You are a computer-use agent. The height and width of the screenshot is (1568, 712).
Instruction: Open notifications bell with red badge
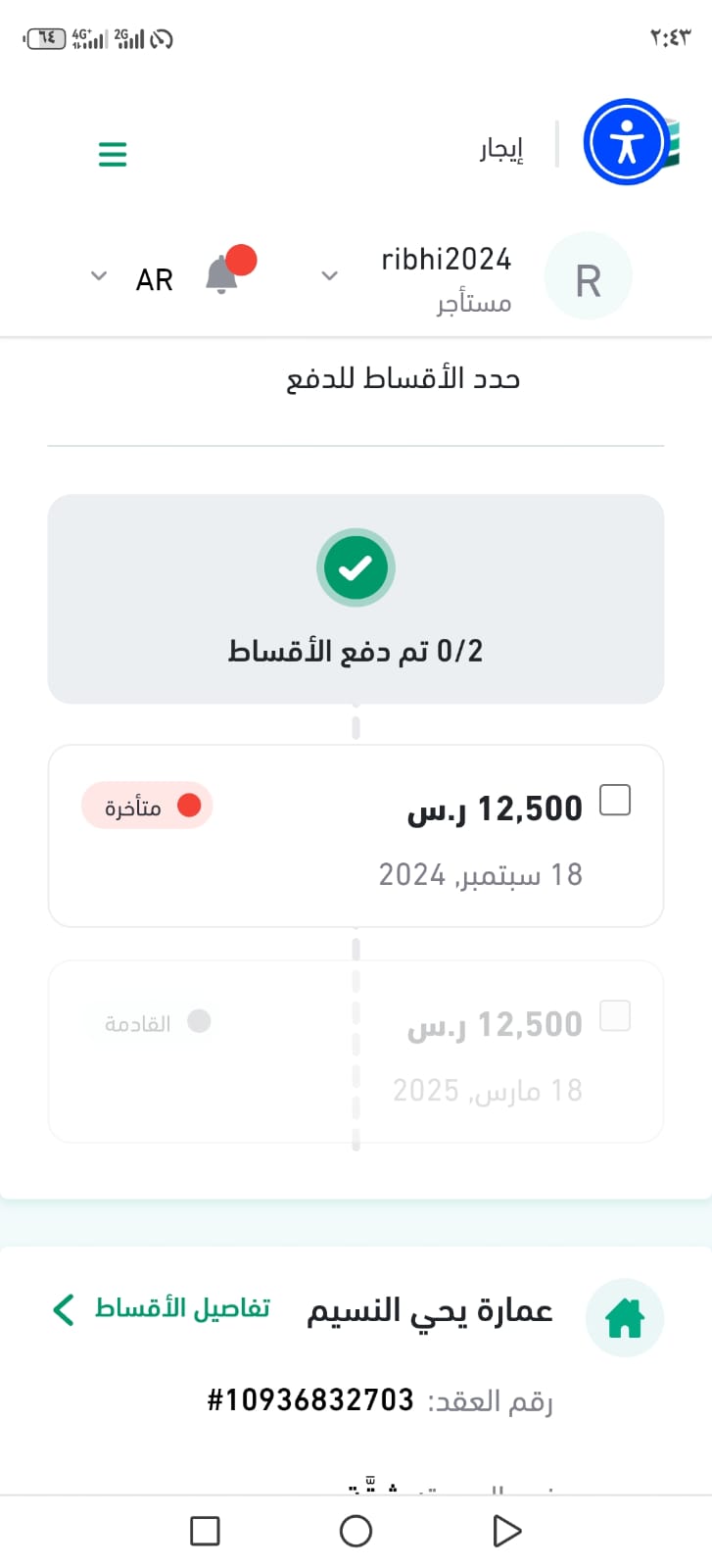(223, 274)
